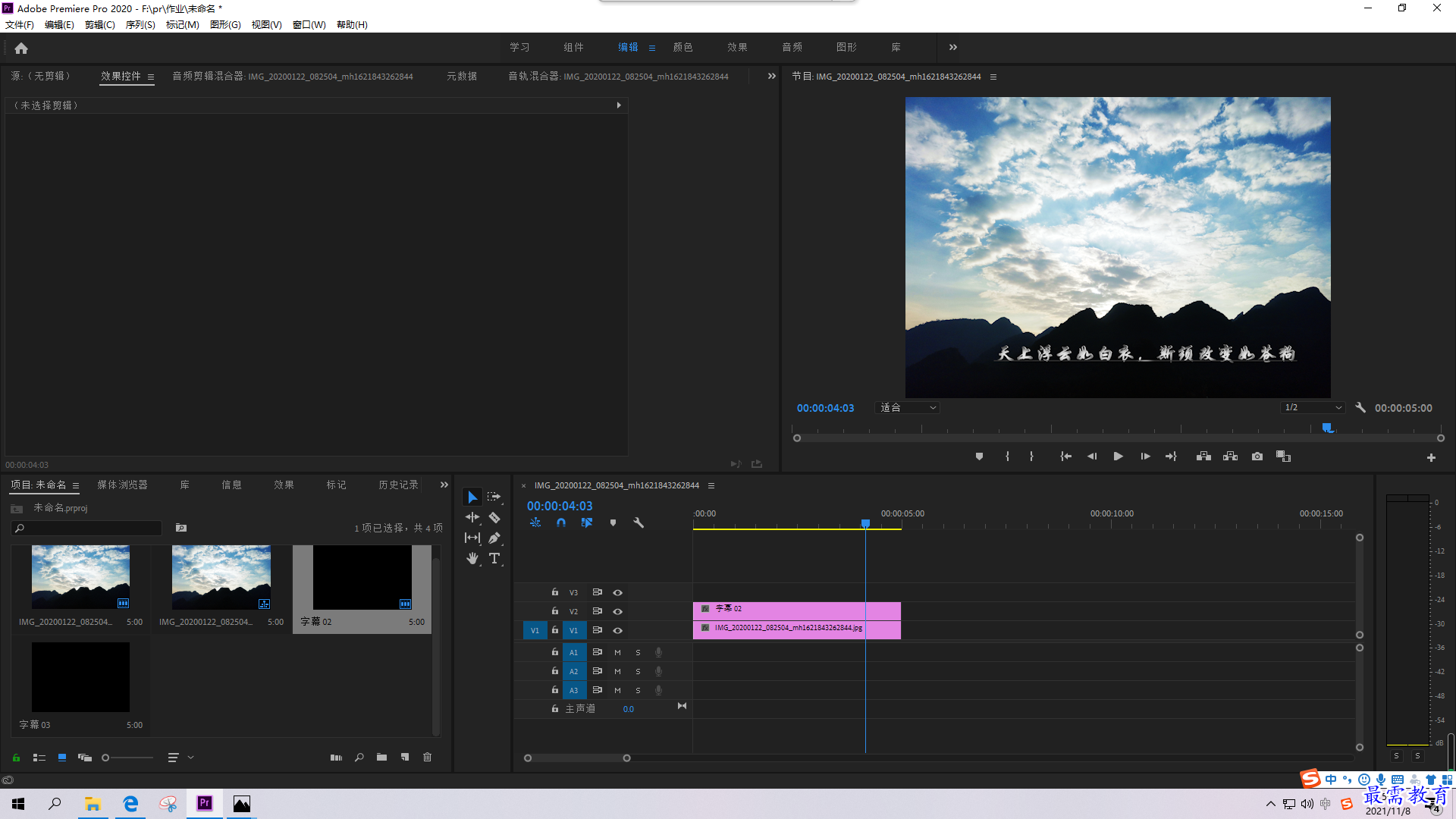1456x819 pixels.
Task: Go to Out point
Action: coord(1171,457)
